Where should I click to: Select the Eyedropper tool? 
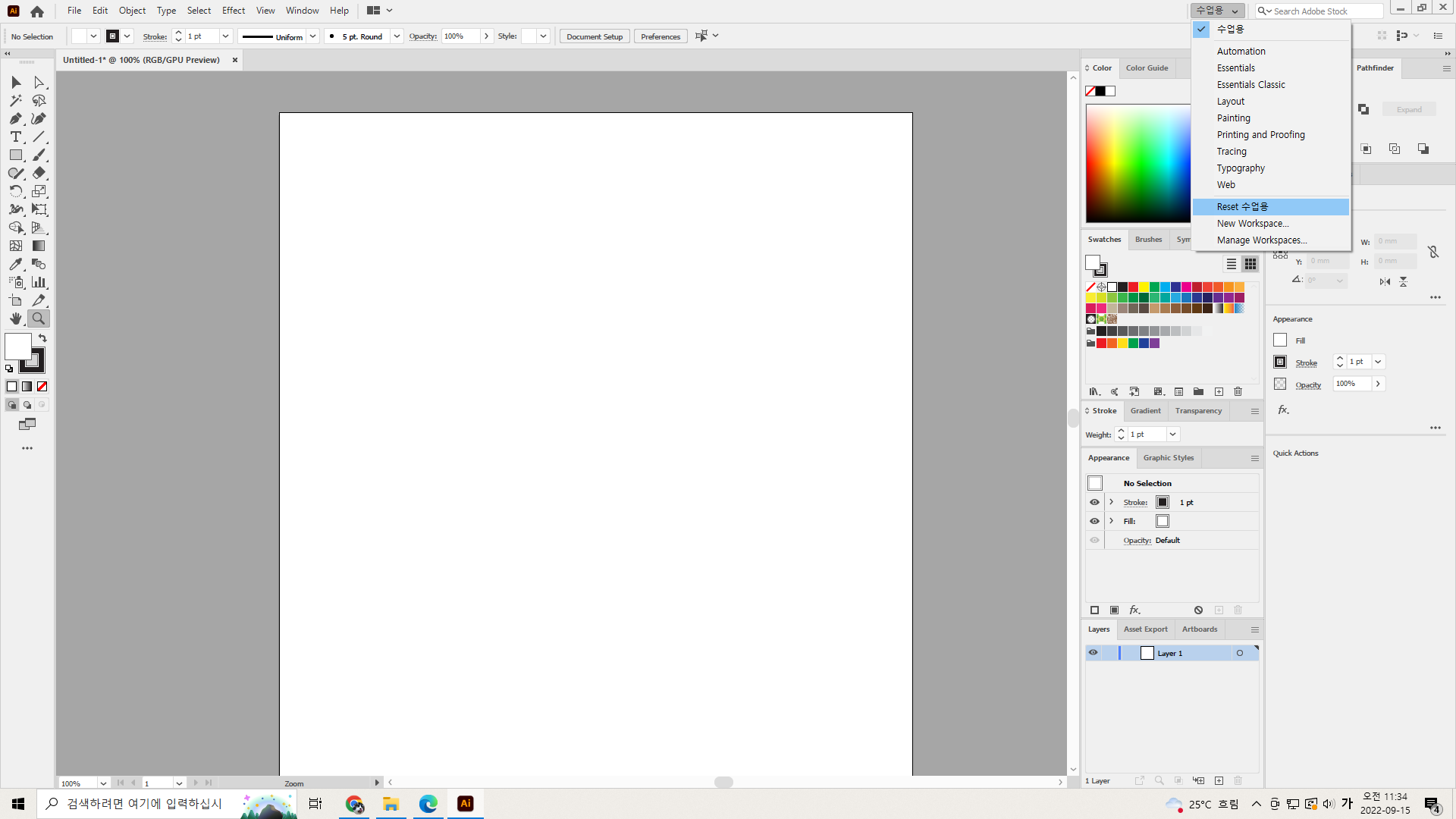[x=15, y=264]
